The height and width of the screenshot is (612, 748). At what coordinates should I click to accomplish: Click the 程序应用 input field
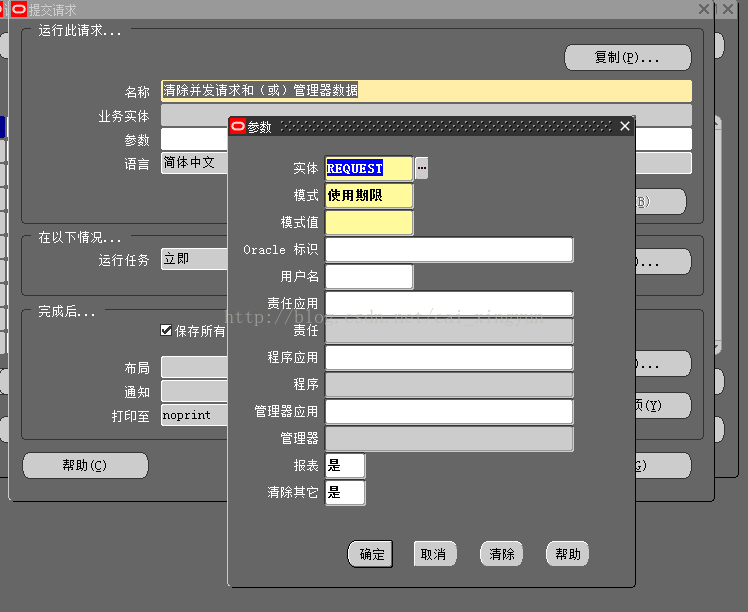449,357
